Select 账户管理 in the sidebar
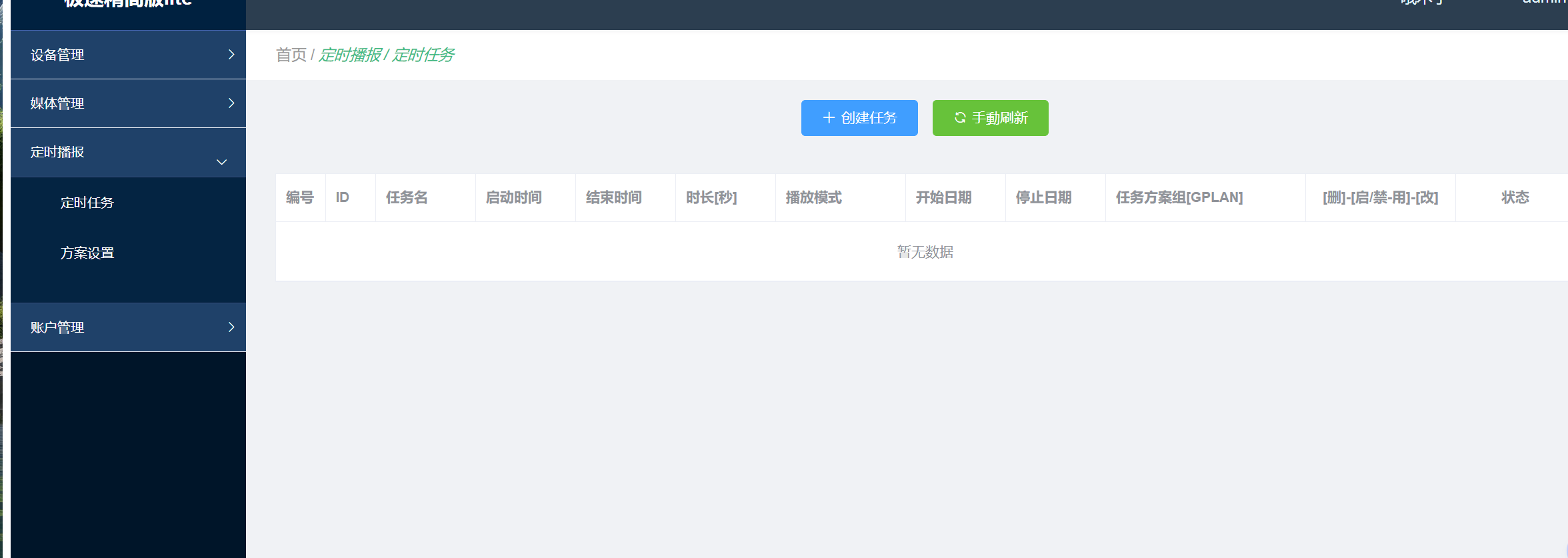Screen dimensions: 1568x558 tap(58, 327)
